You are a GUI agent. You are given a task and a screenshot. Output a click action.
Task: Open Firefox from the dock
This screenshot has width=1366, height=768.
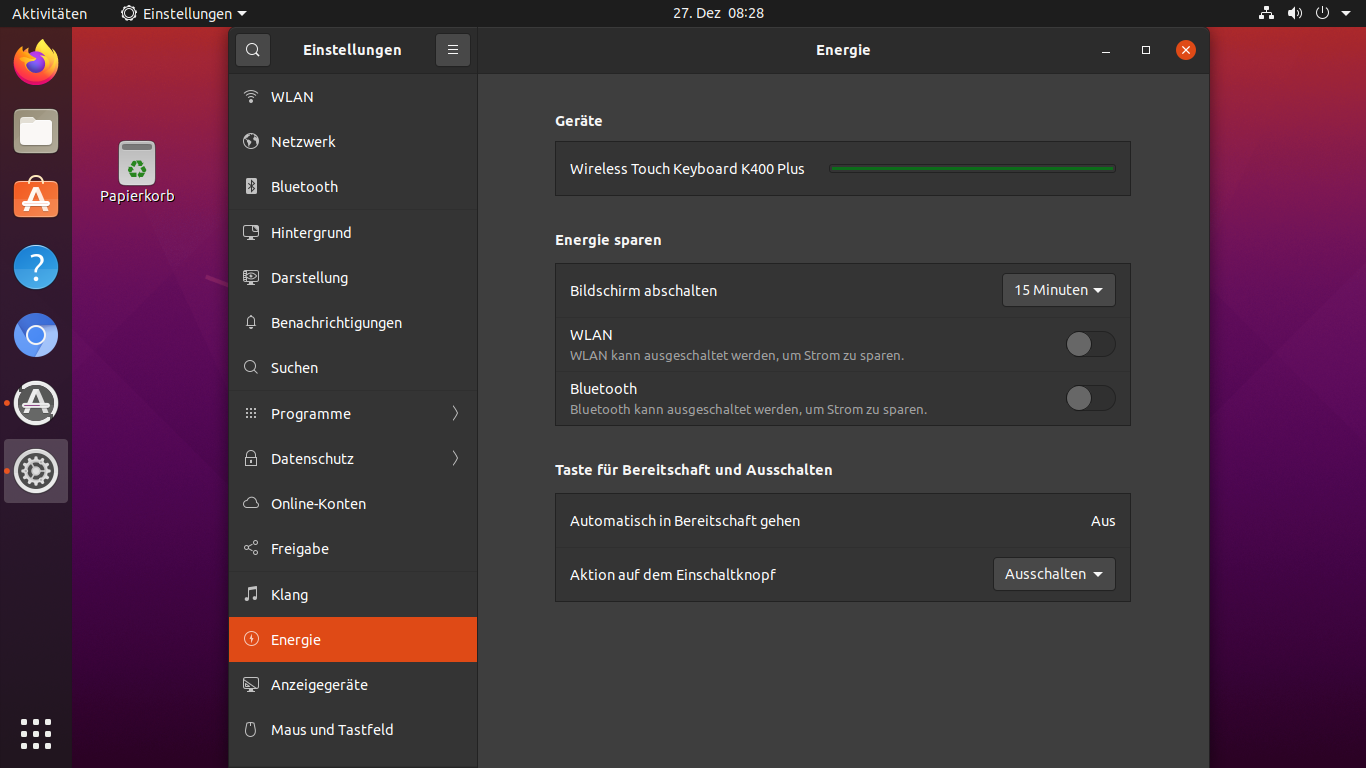tap(36, 64)
